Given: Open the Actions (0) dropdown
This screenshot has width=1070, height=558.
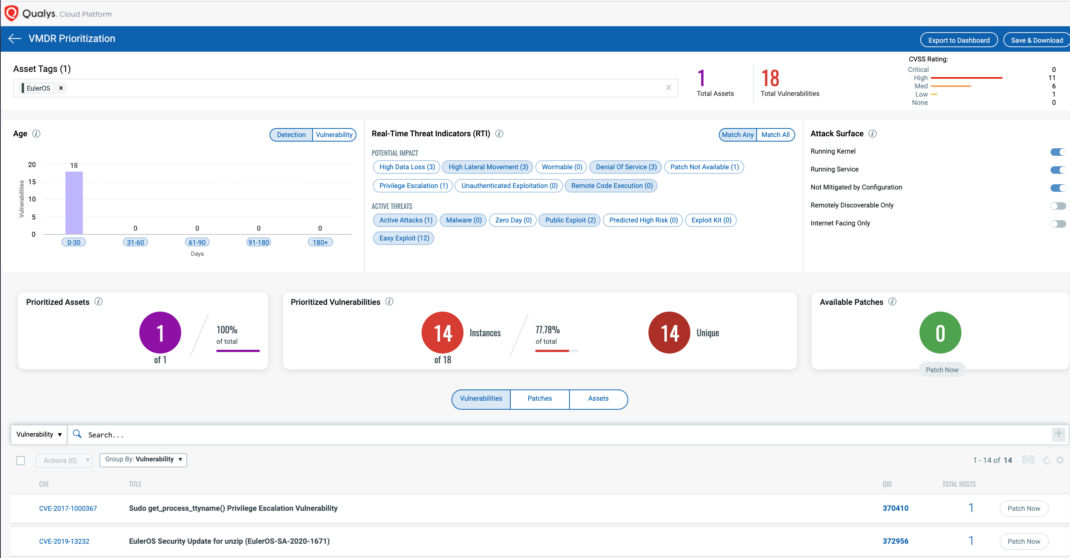Looking at the screenshot, I should [64, 460].
